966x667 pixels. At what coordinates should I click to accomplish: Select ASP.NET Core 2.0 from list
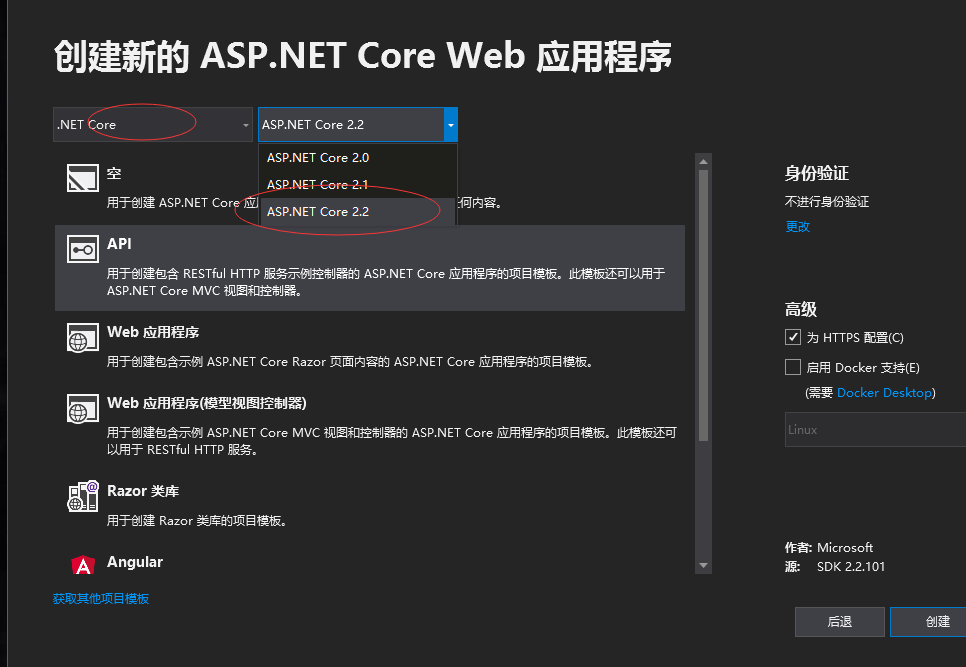[x=318, y=158]
